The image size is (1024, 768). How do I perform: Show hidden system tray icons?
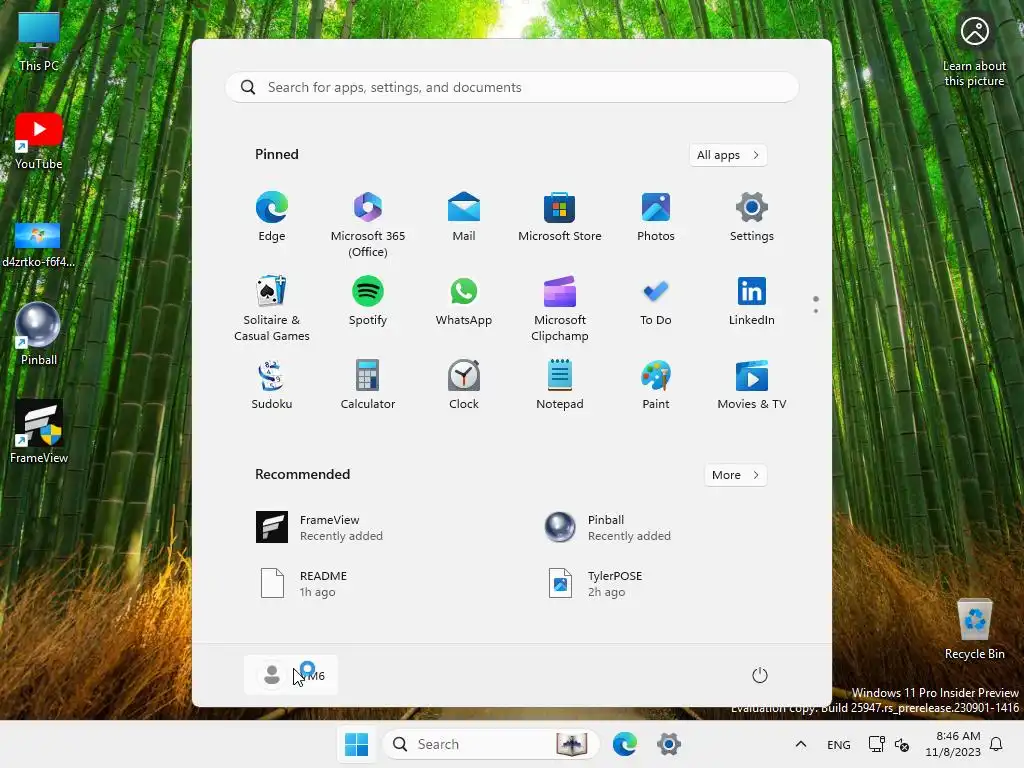(x=801, y=744)
